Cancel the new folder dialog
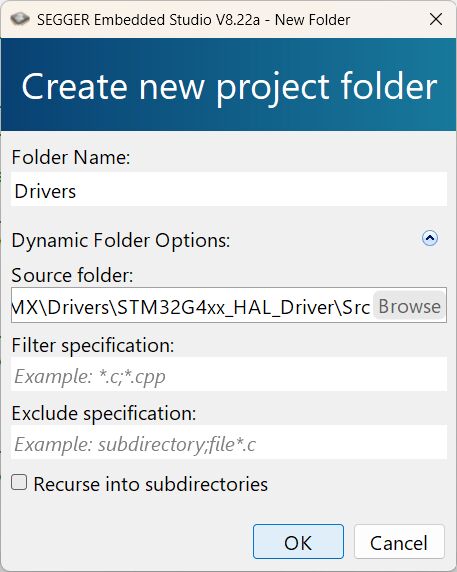 coord(399,542)
